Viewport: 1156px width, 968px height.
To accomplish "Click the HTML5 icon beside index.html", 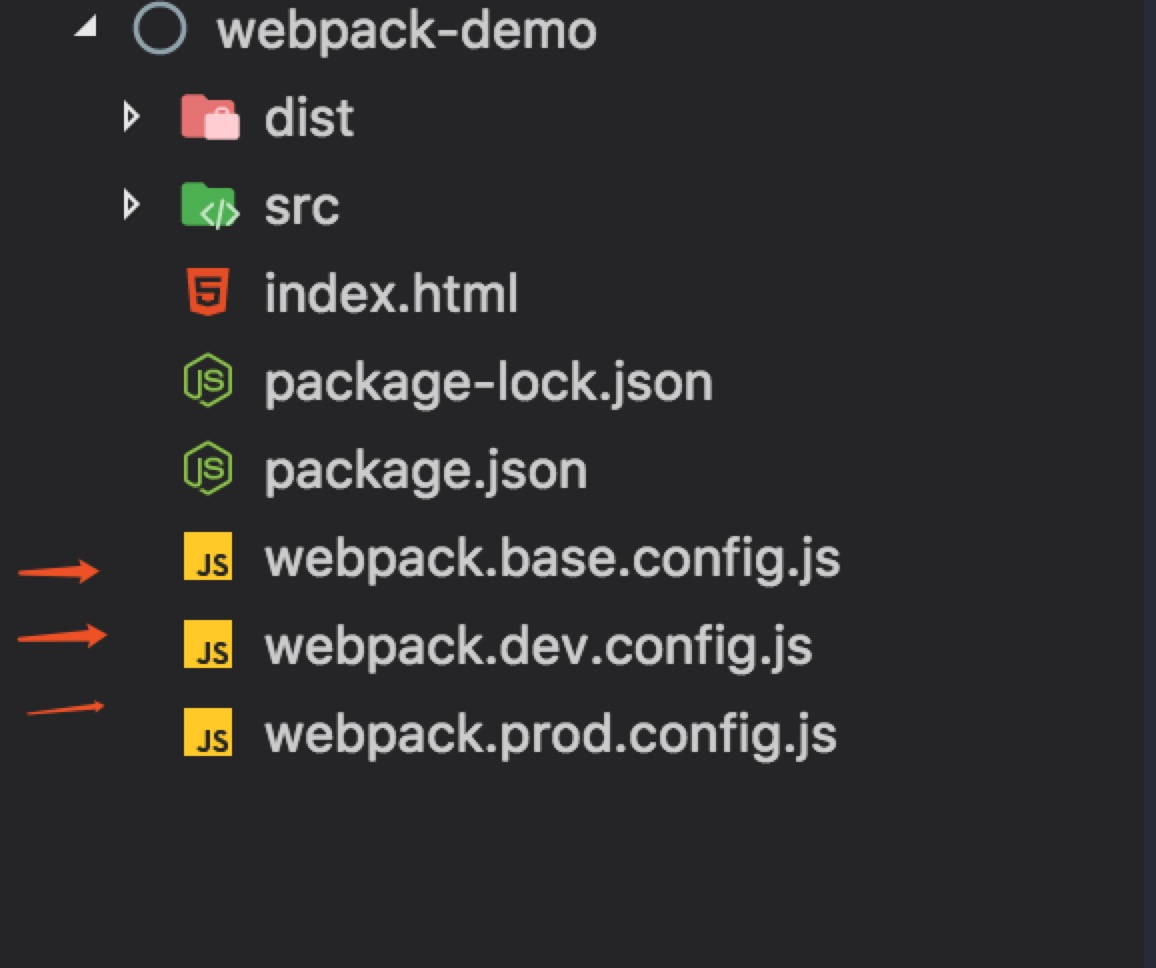I will click(x=209, y=293).
